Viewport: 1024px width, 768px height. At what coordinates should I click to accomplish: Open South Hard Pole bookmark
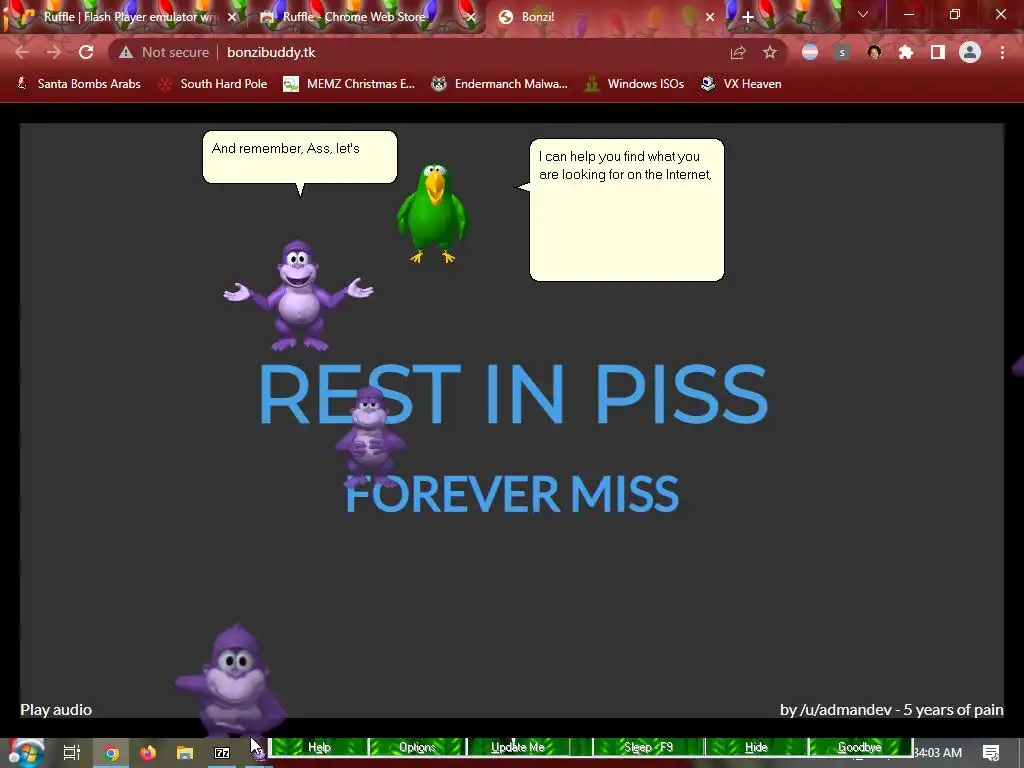214,84
